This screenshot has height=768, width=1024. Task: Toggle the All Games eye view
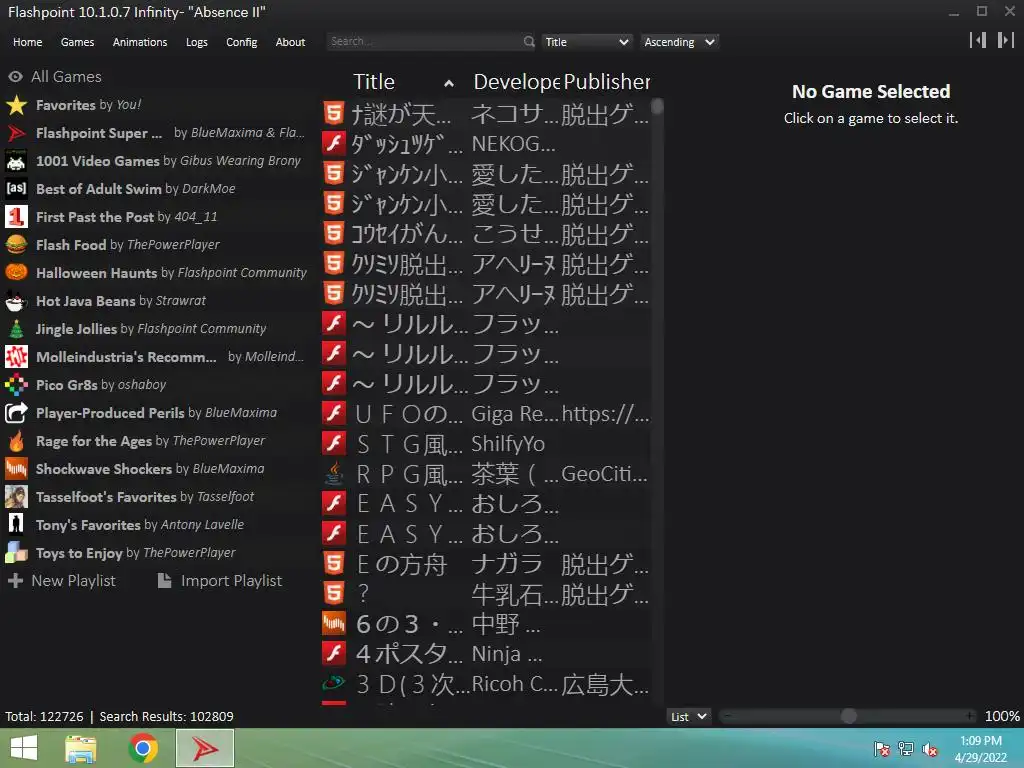pos(16,77)
